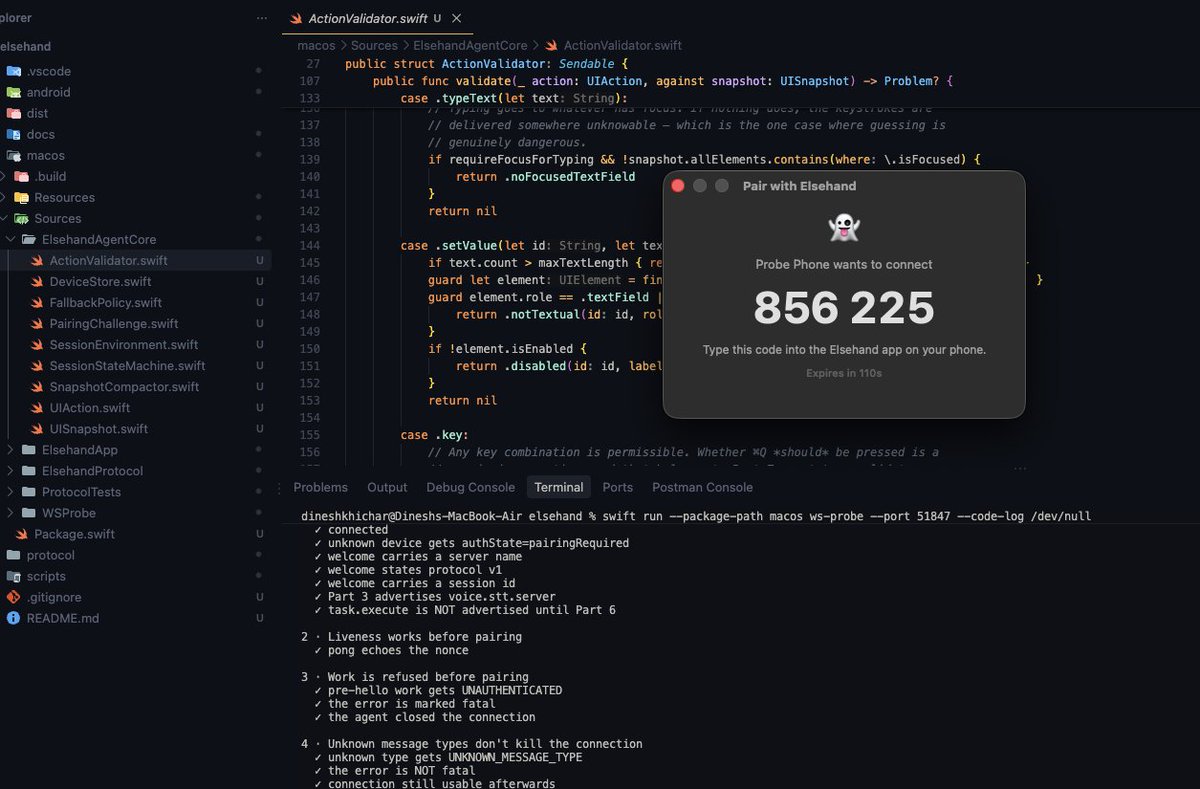Click the macos folder icon
Image resolution: width=1200 pixels, height=789 pixels.
[x=13, y=155]
